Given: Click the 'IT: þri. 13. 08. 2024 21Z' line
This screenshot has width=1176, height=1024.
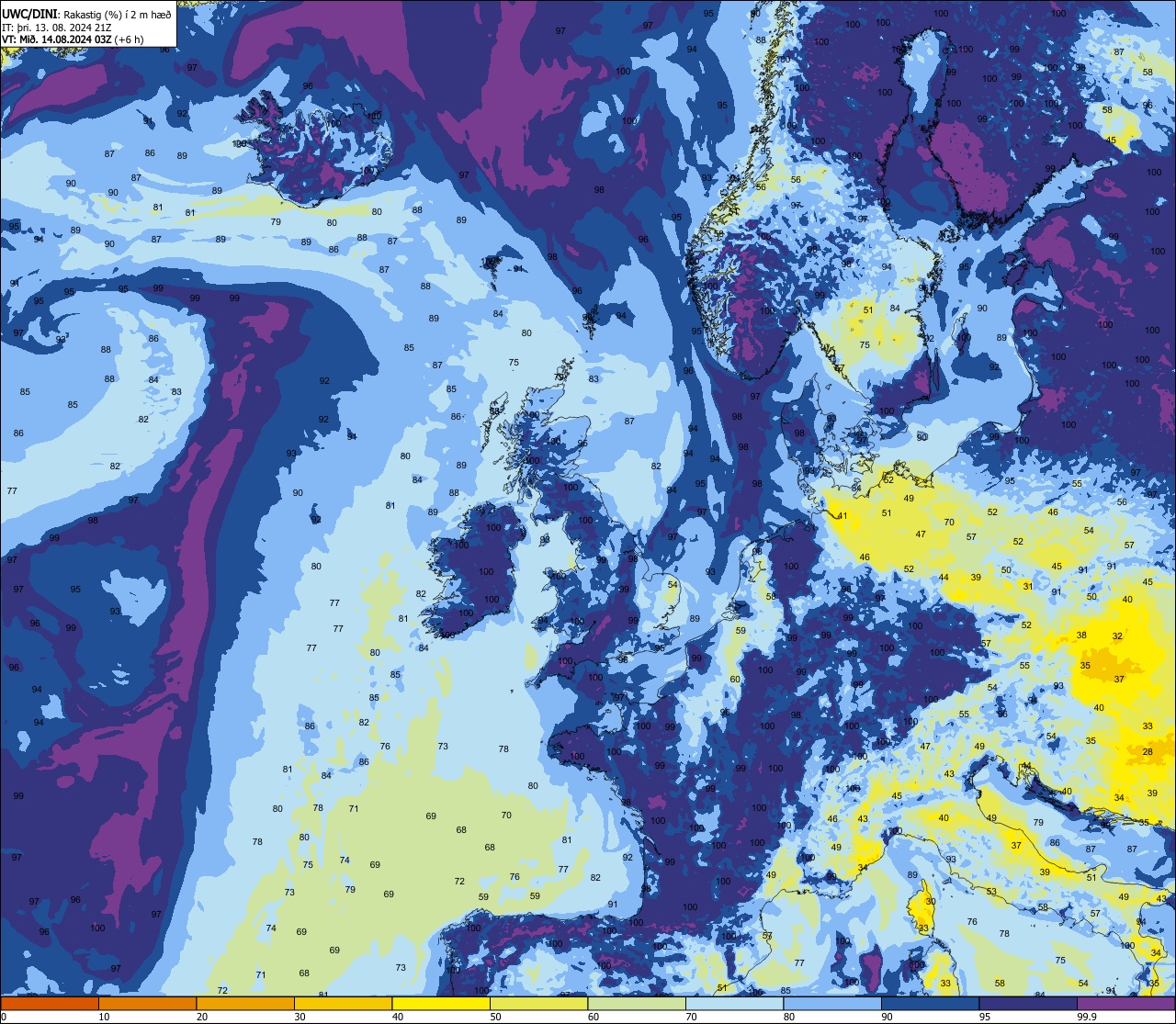Looking at the screenshot, I should [55, 27].
